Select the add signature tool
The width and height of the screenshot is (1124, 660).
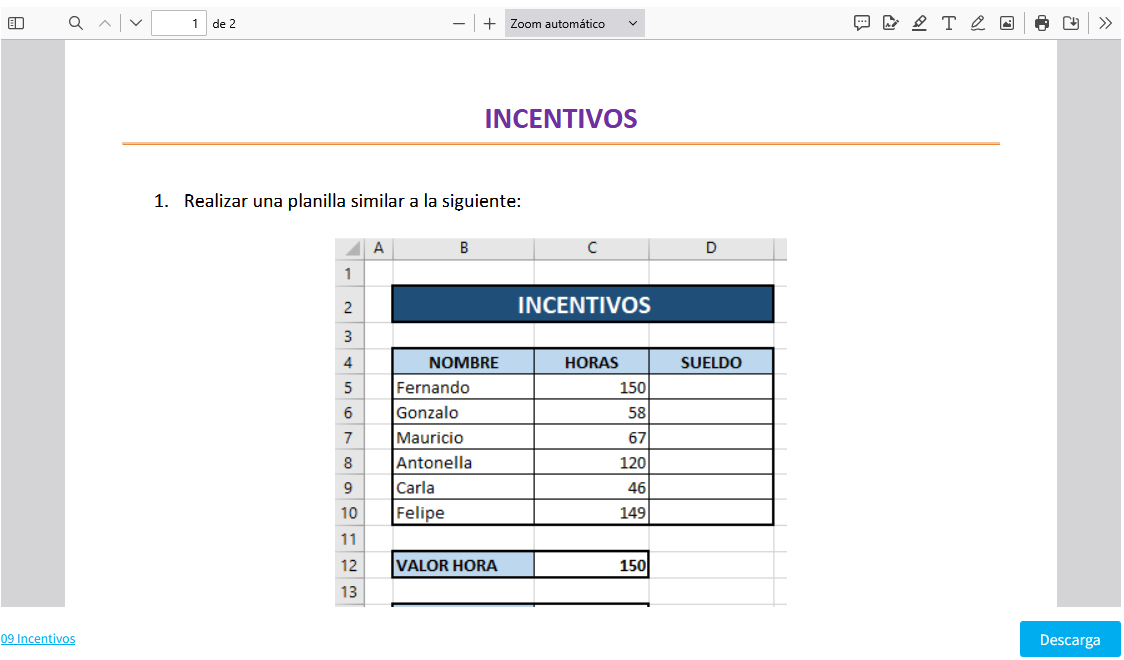(x=890, y=23)
